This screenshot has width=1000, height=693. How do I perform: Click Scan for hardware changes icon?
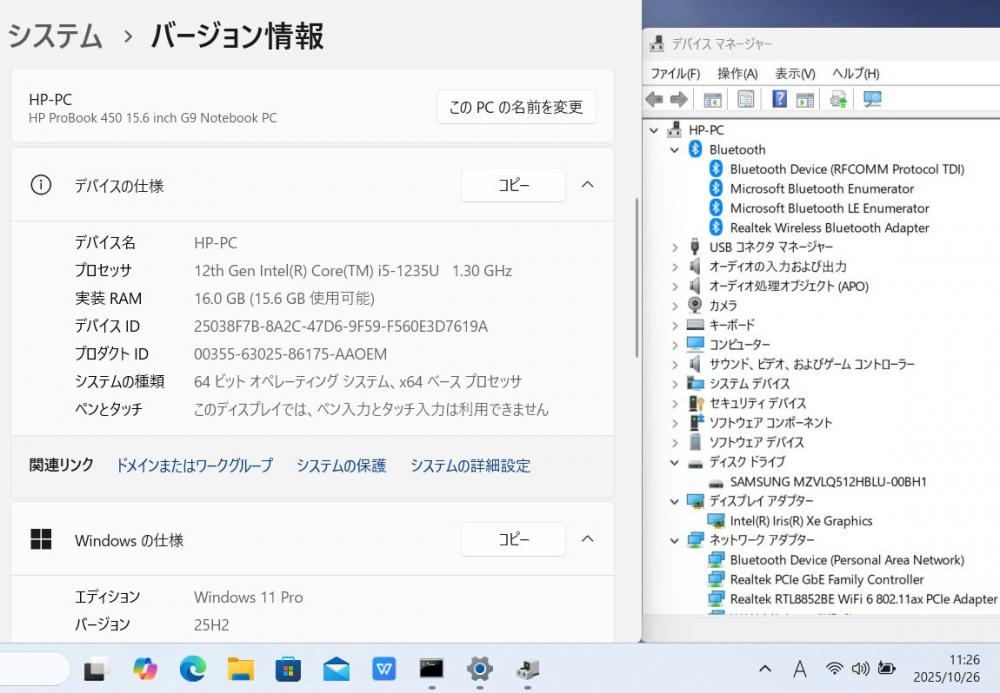click(x=872, y=99)
